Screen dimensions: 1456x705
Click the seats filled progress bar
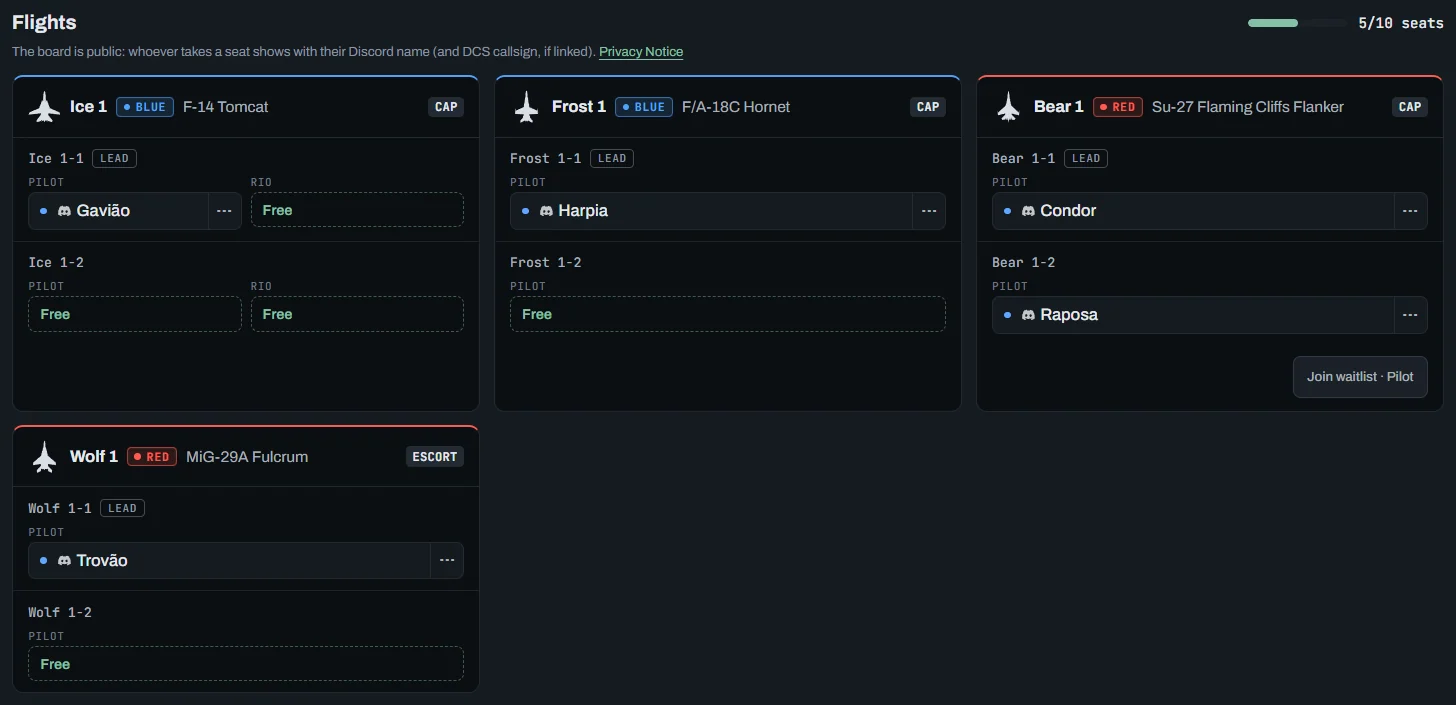coord(1297,23)
